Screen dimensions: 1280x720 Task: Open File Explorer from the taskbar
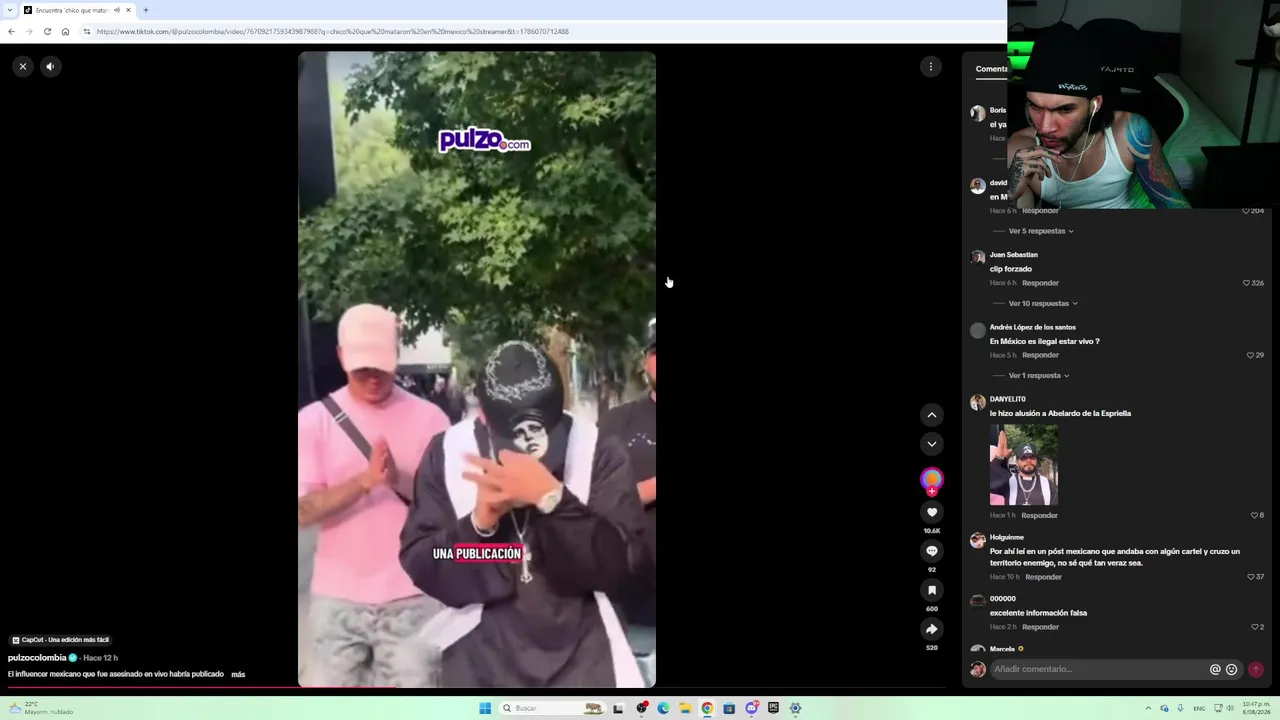pyautogui.click(x=685, y=708)
